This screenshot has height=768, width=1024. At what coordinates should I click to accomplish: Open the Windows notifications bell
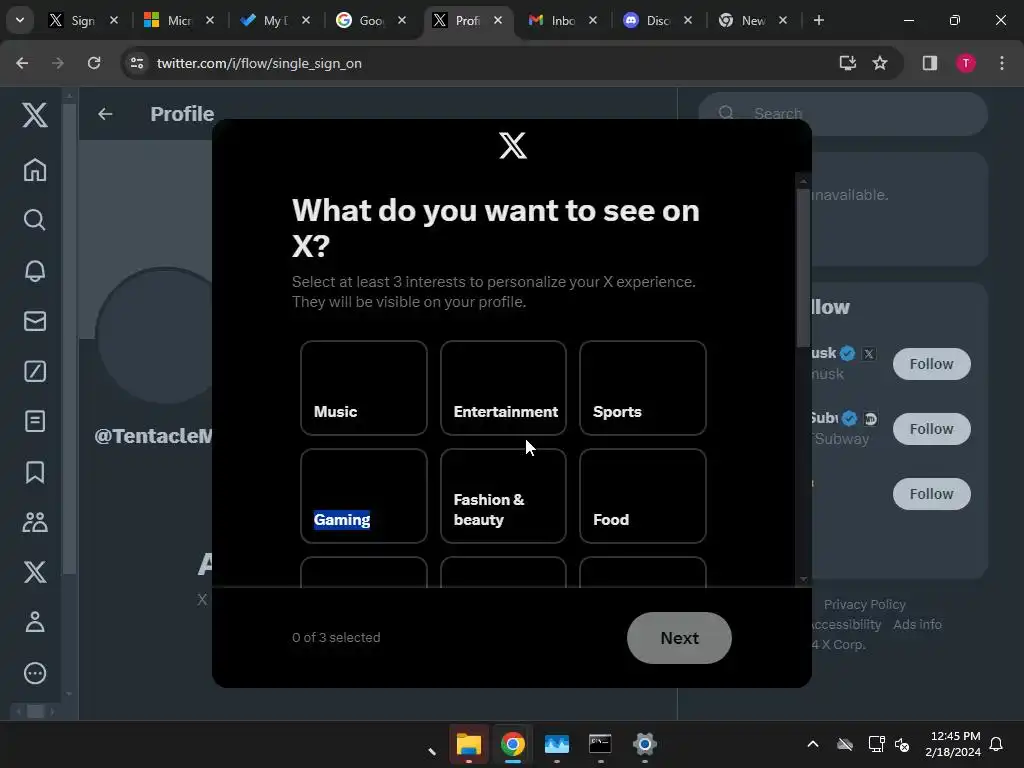(x=996, y=744)
